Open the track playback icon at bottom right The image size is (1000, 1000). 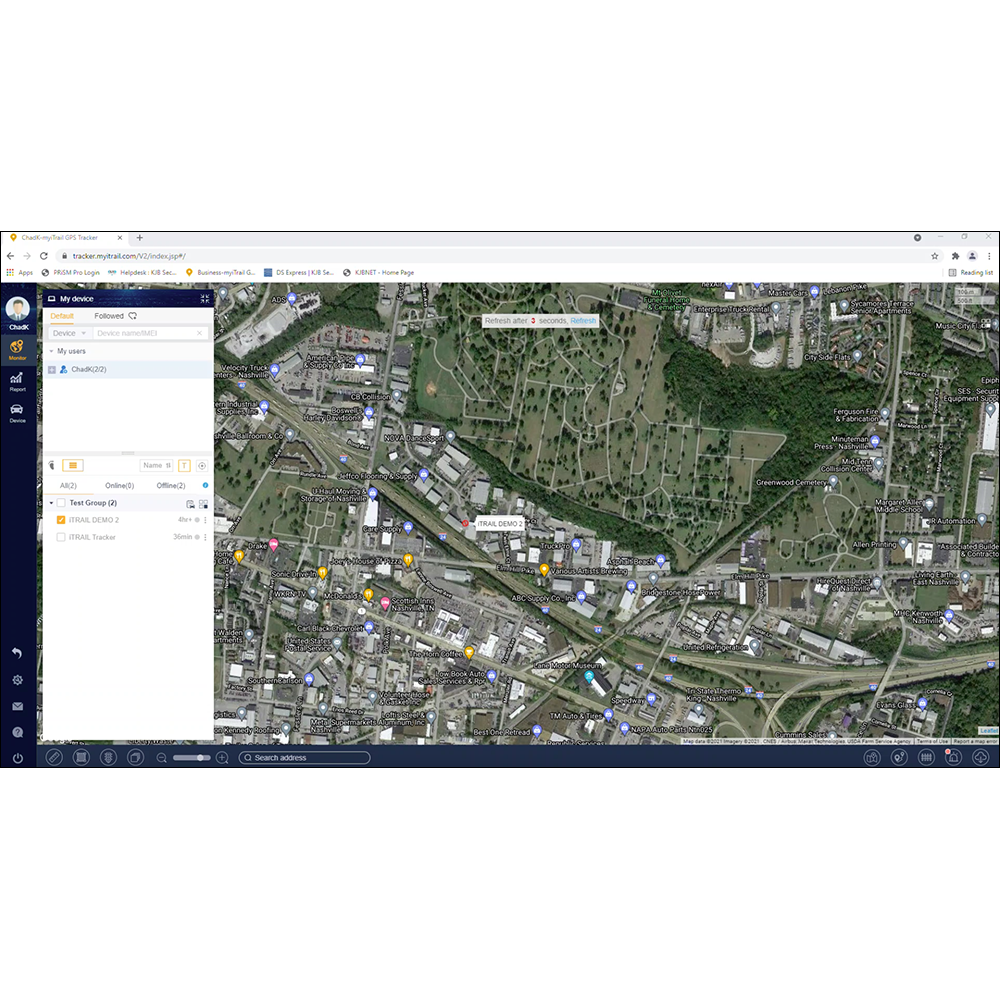click(898, 757)
